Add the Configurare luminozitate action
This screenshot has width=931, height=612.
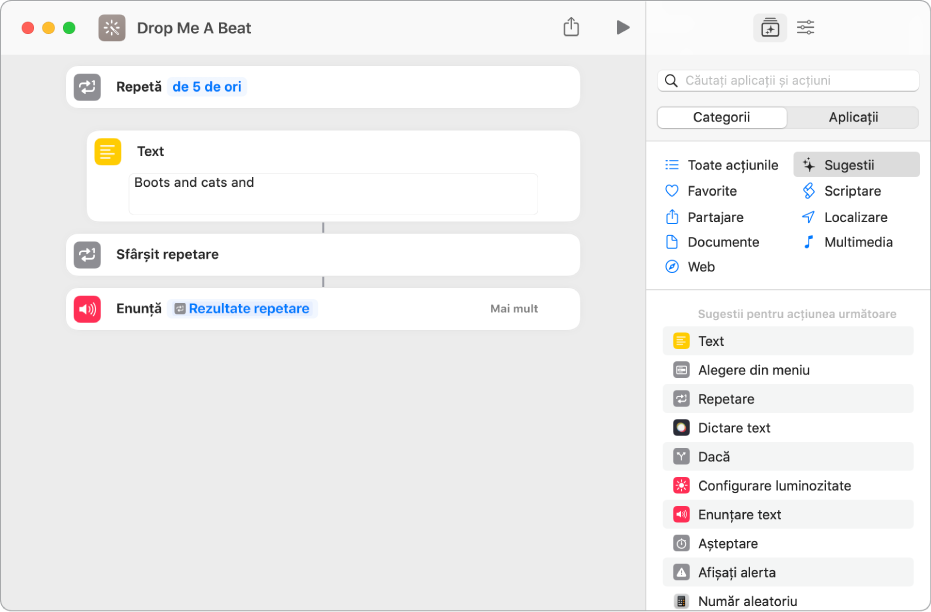[x=788, y=486]
